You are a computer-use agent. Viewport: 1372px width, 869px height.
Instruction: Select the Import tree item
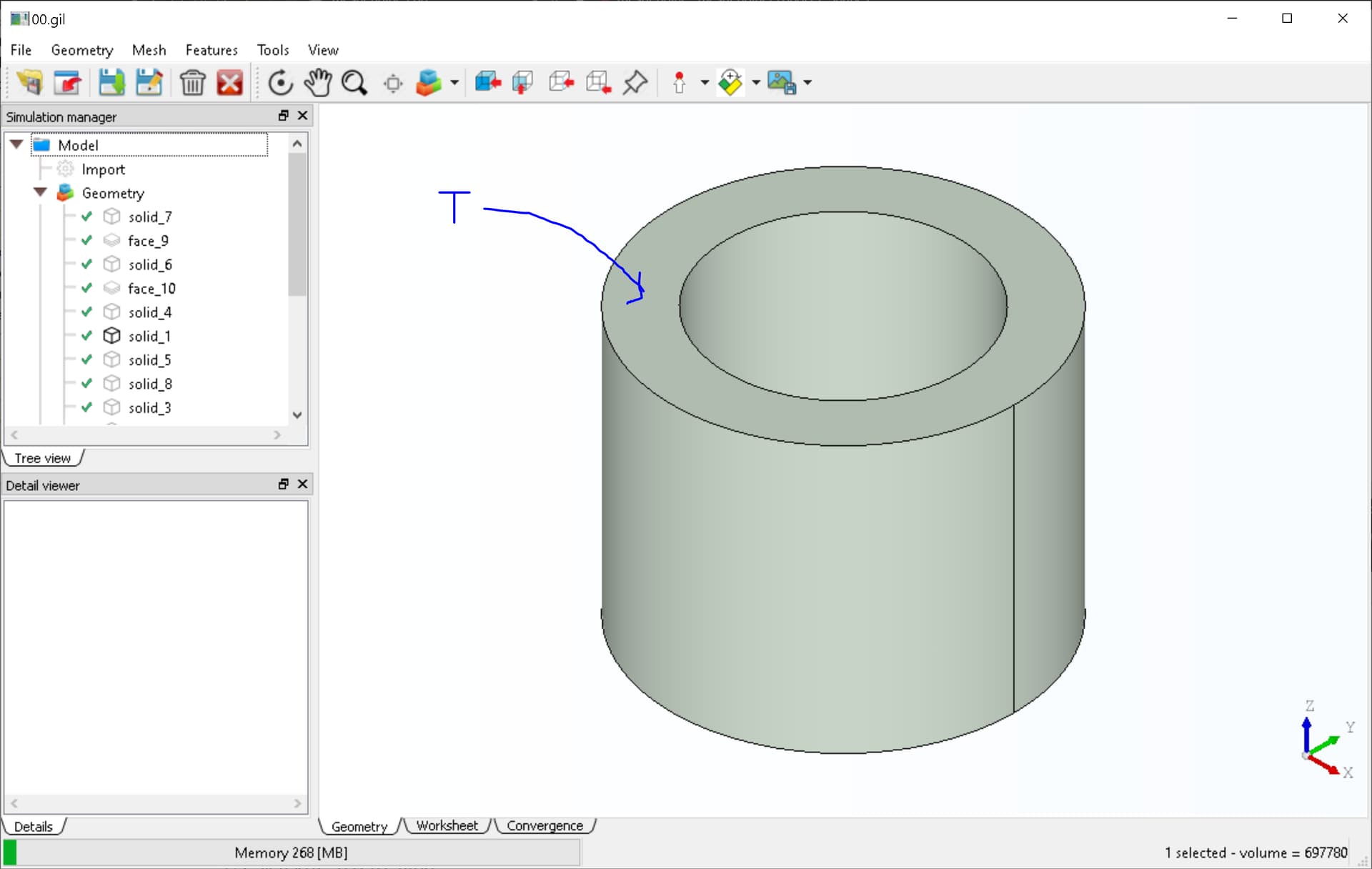[x=103, y=169]
